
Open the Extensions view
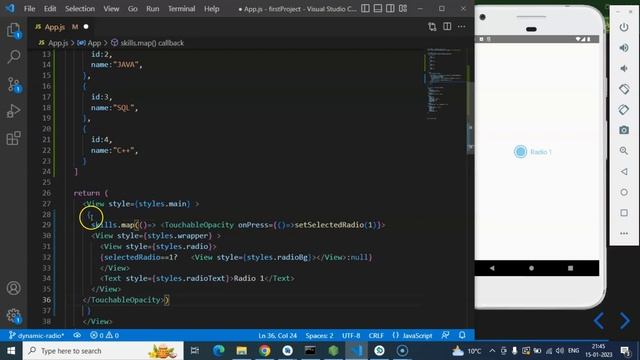click(x=13, y=138)
